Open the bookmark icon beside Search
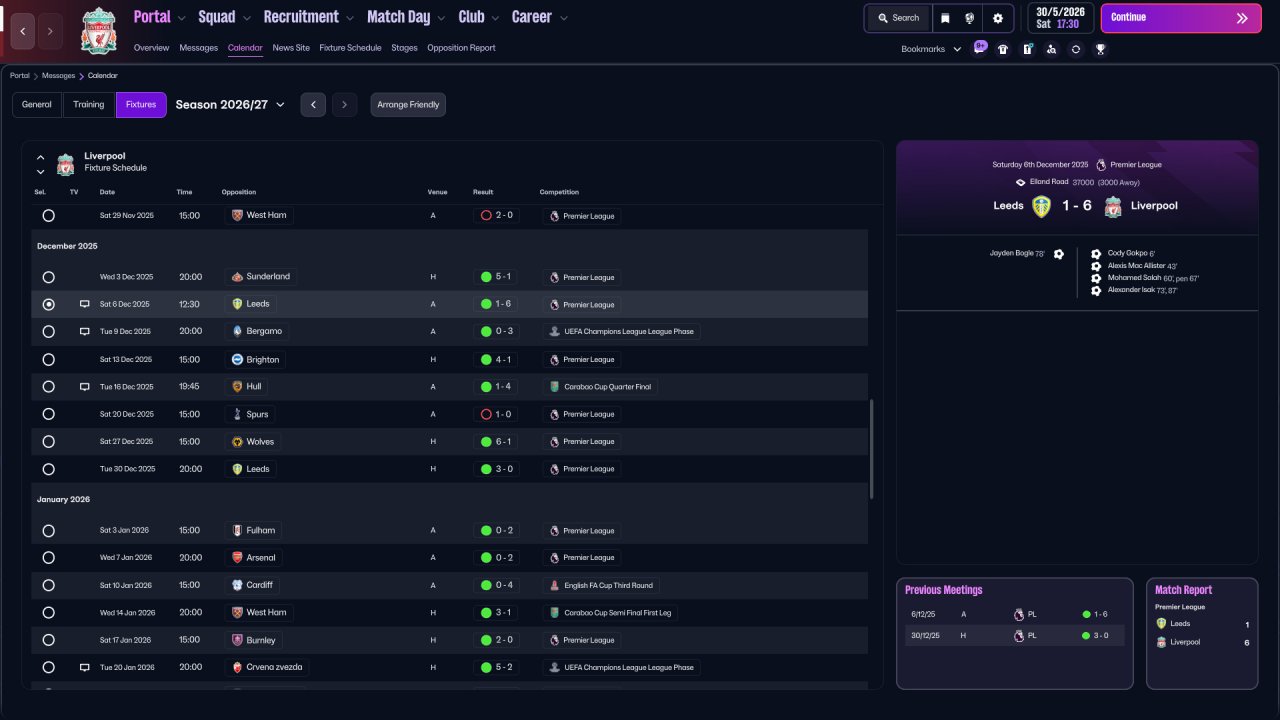 point(945,18)
